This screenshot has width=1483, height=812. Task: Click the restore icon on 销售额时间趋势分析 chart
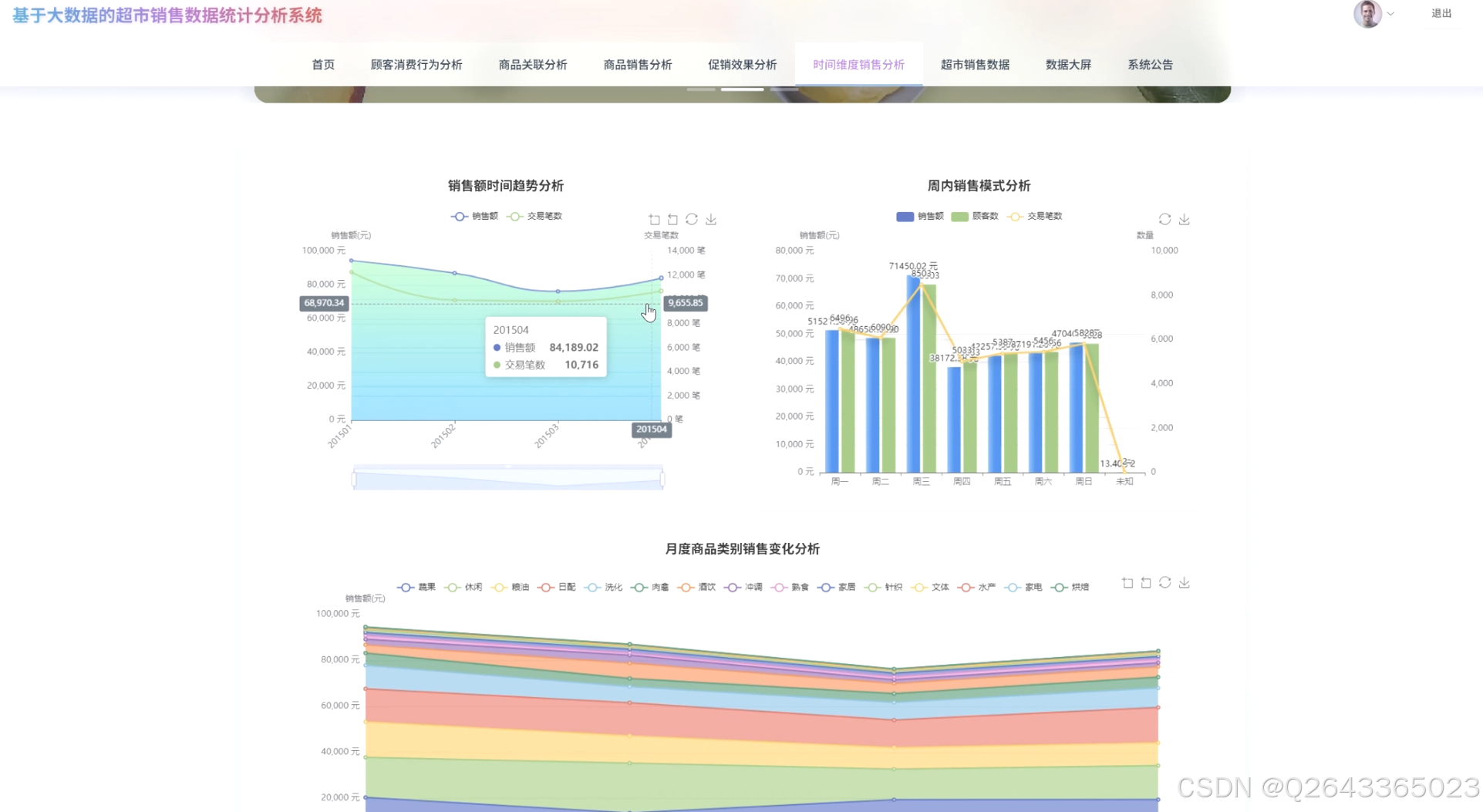pos(691,219)
